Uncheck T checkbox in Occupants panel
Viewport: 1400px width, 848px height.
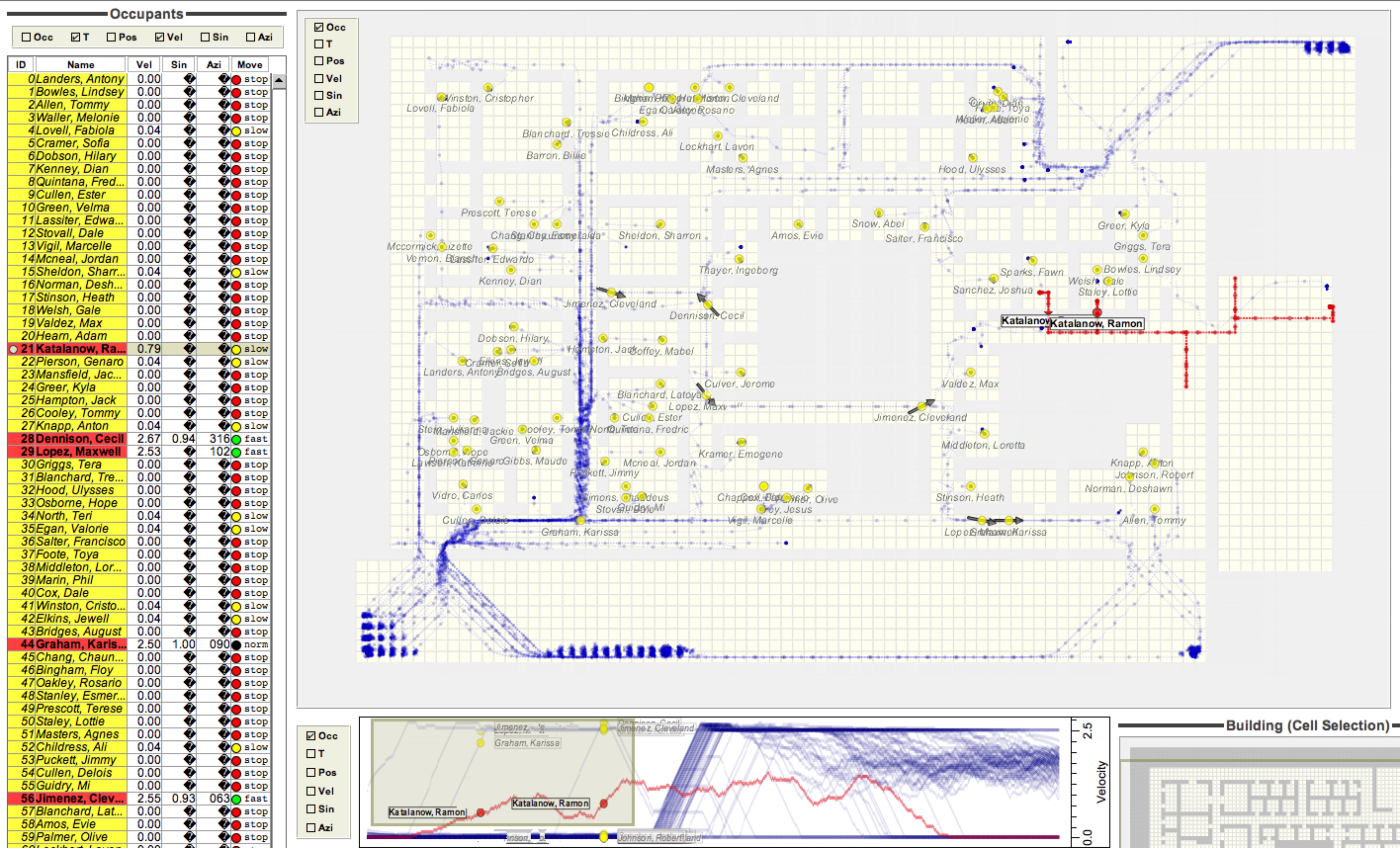pos(75,37)
